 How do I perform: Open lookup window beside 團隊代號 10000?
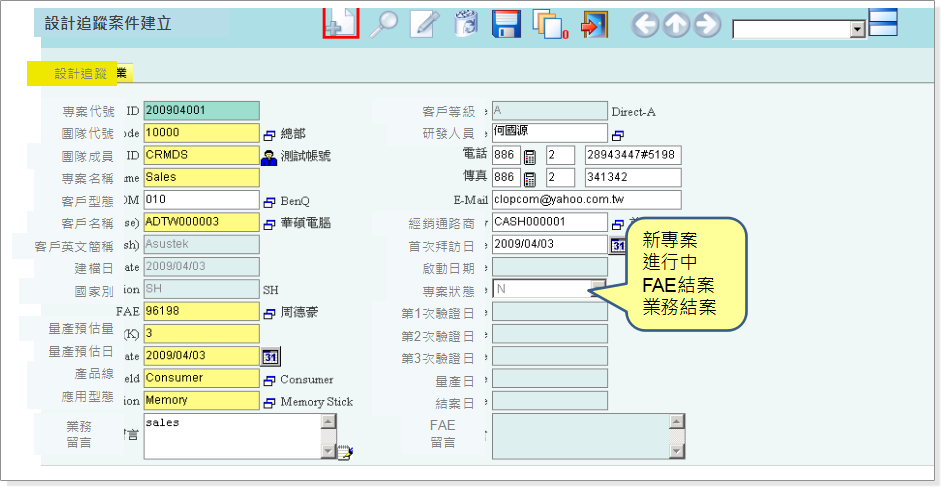click(x=269, y=134)
